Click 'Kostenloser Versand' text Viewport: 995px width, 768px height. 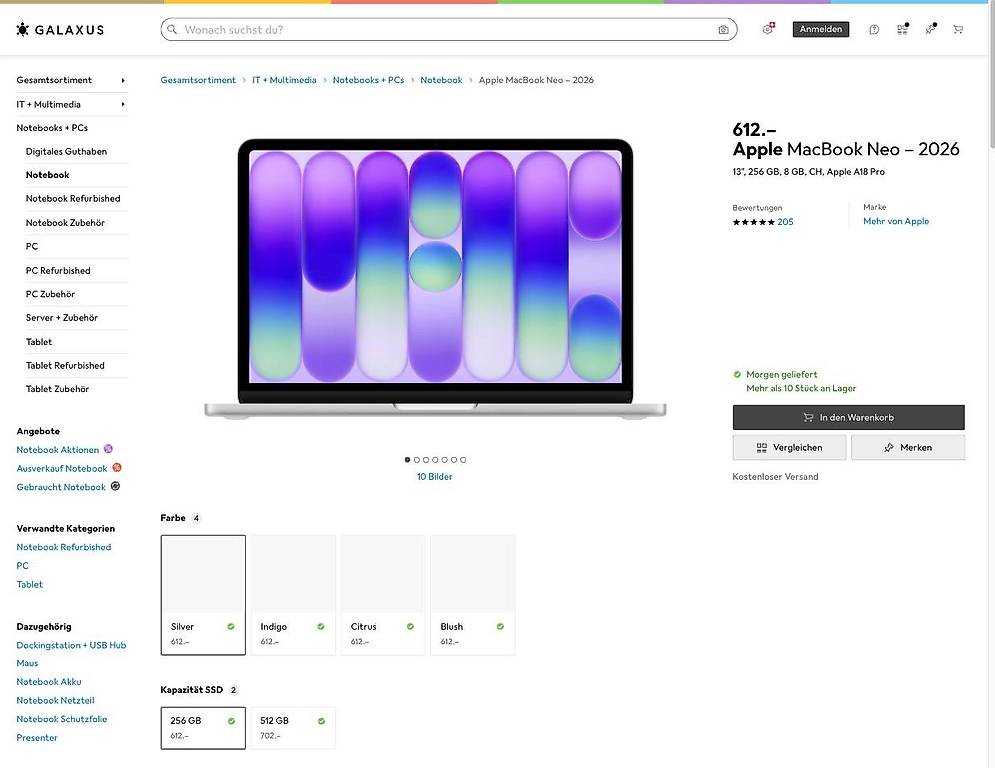775,477
